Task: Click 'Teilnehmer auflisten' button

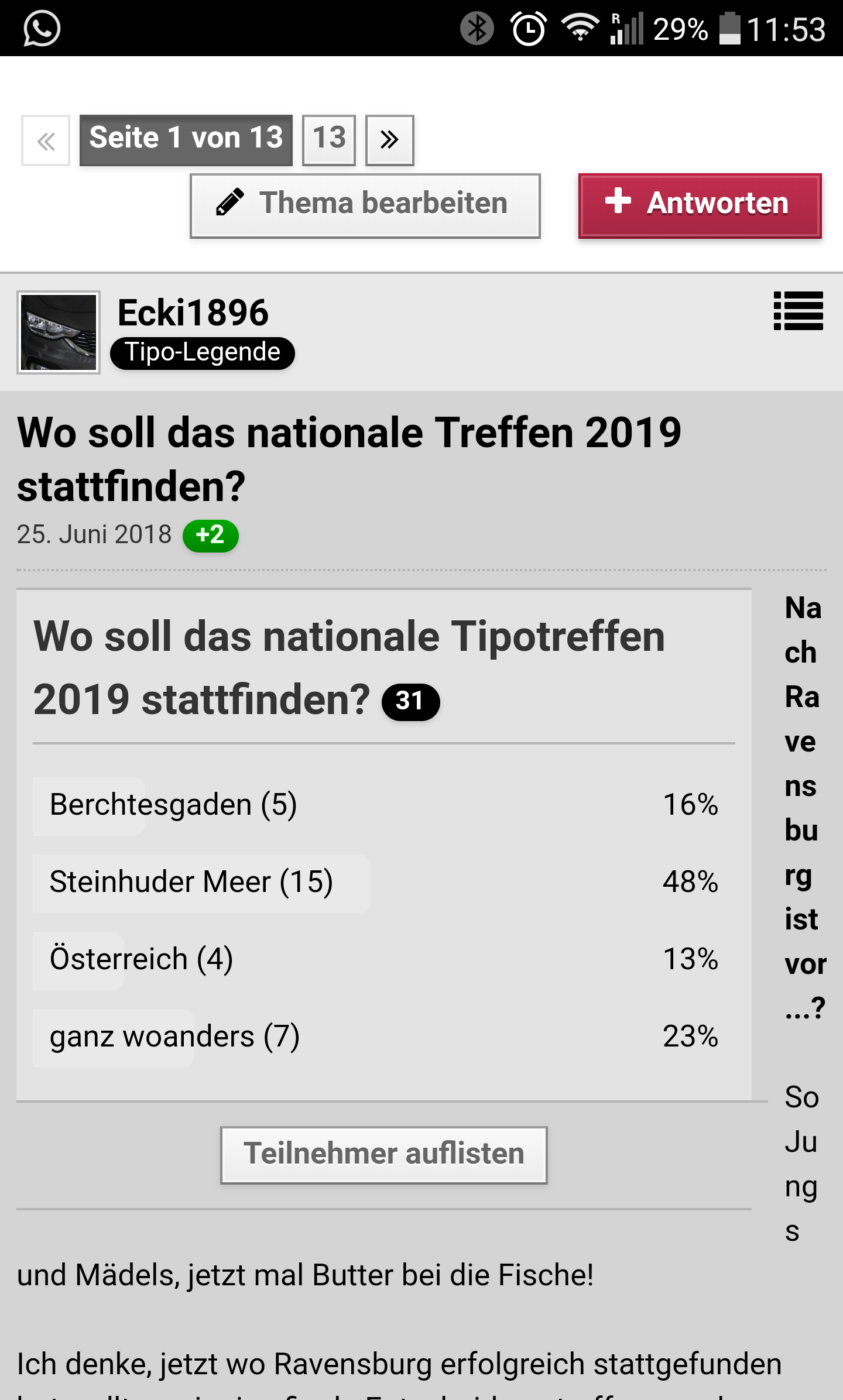Action: (x=383, y=1155)
